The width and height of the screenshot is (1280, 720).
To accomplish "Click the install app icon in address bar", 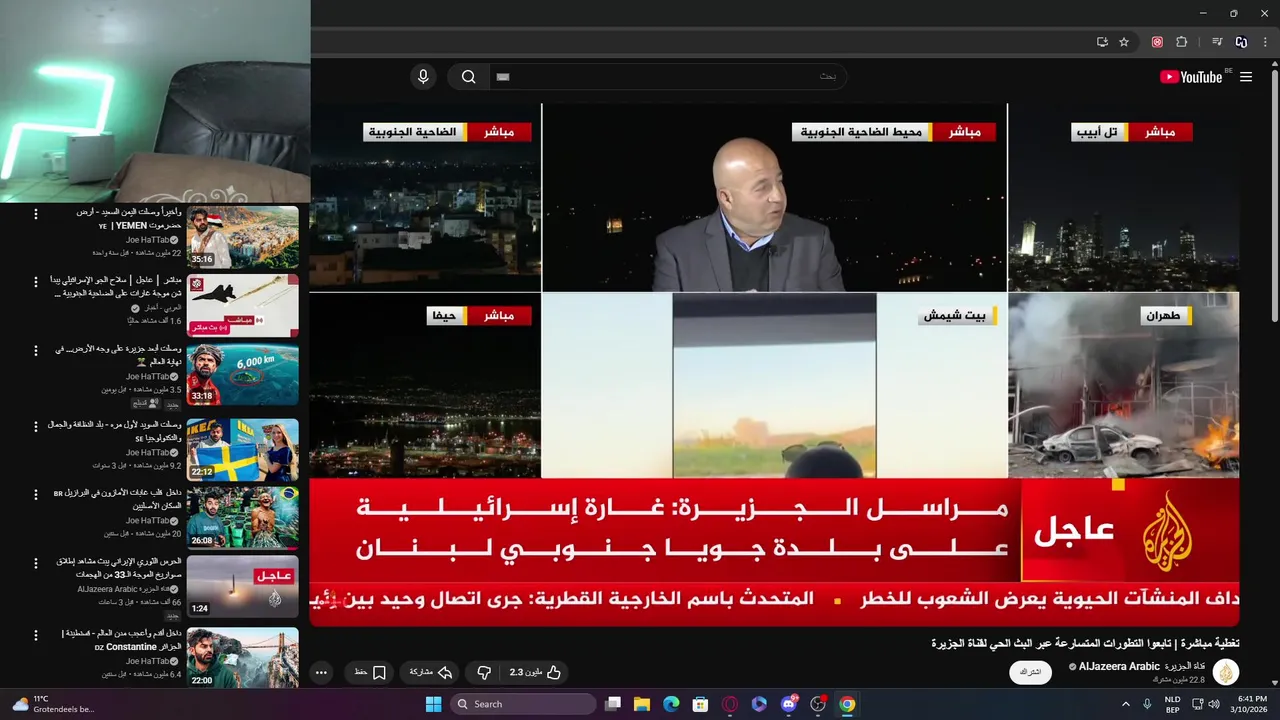I will [x=1102, y=42].
